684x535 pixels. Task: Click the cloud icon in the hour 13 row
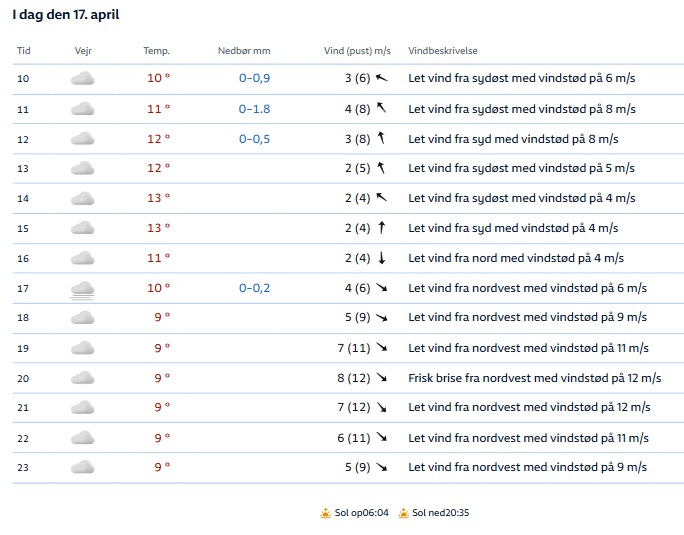point(83,168)
